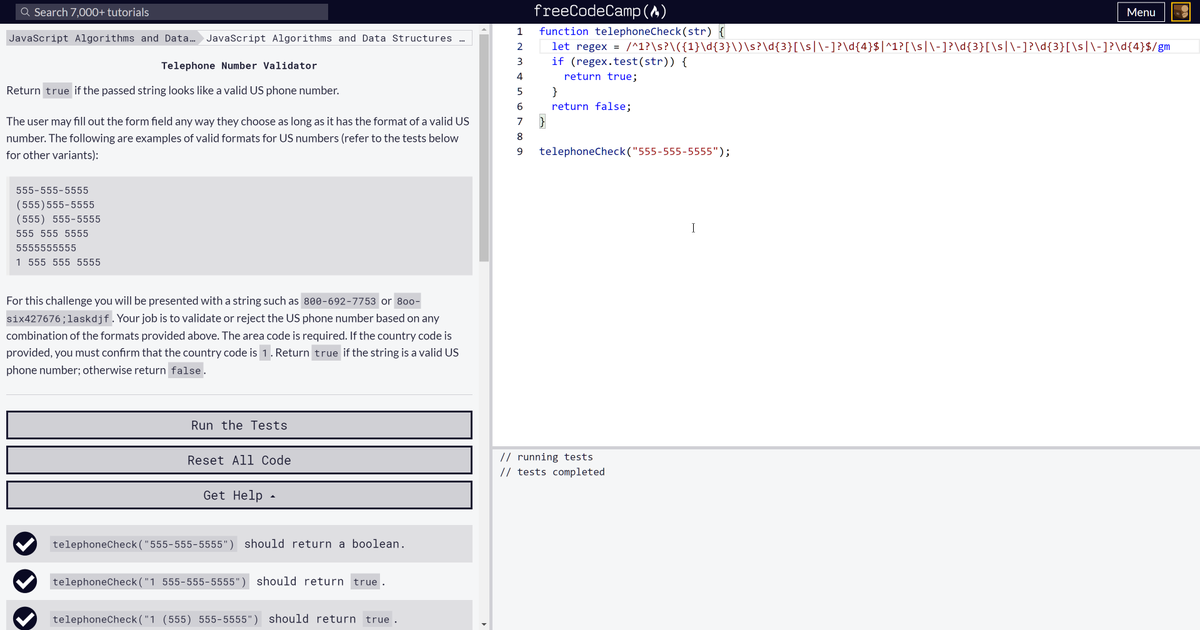
Task: Expand the Get Help dropdown
Action: click(x=239, y=495)
